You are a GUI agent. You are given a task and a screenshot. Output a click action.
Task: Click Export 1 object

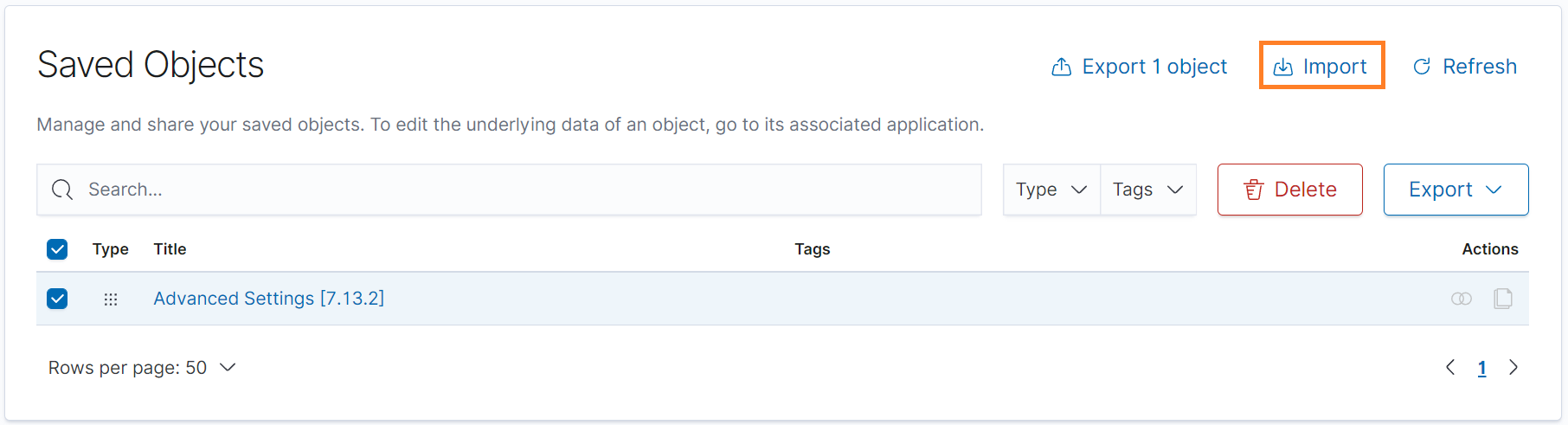pyautogui.click(x=1139, y=67)
